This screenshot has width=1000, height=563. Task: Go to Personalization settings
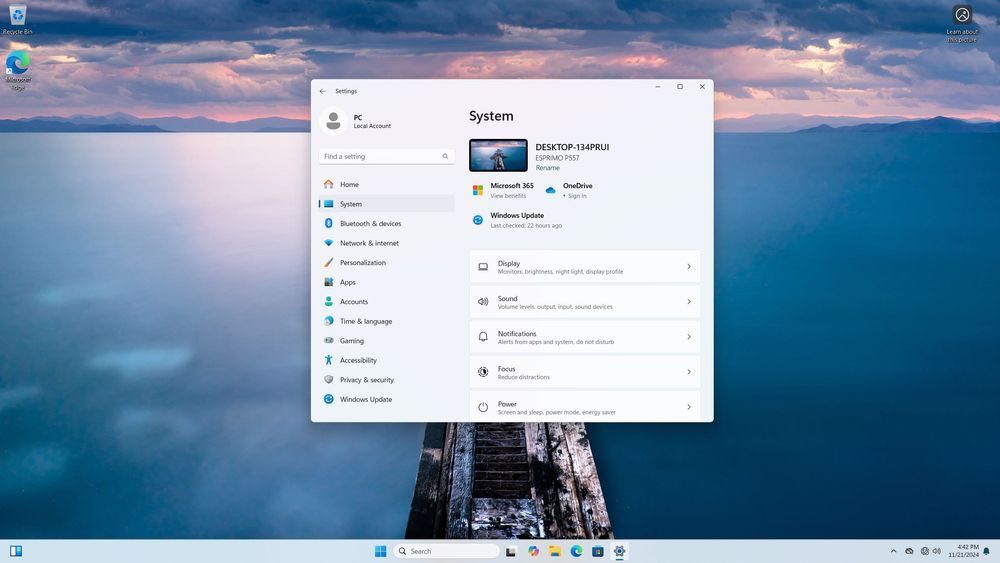tap(386, 263)
